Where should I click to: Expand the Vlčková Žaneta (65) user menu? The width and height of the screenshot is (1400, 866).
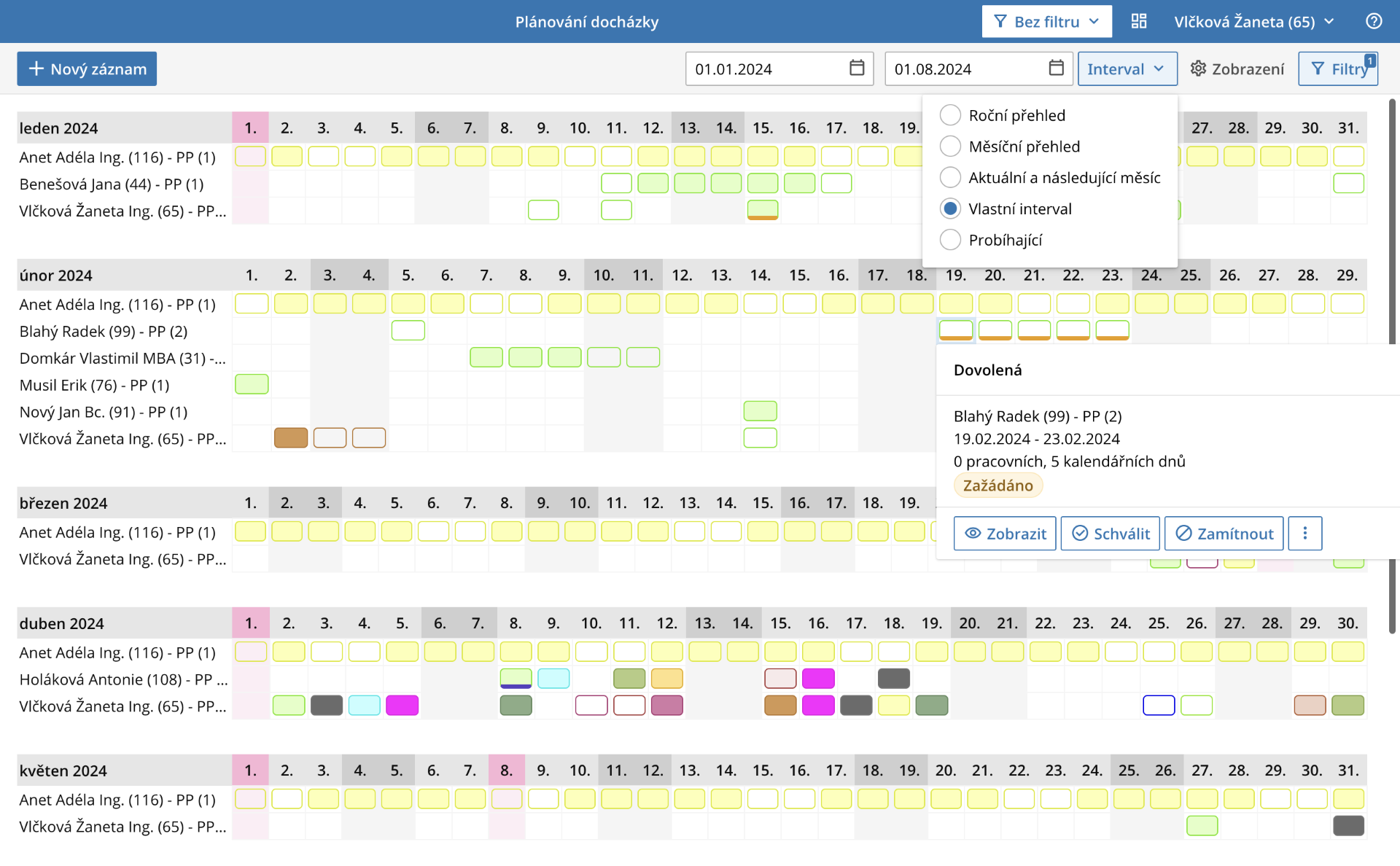click(x=1254, y=22)
